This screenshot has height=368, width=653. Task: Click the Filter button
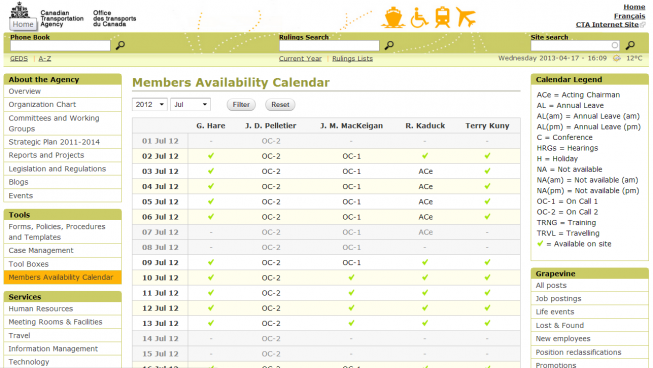pos(241,104)
